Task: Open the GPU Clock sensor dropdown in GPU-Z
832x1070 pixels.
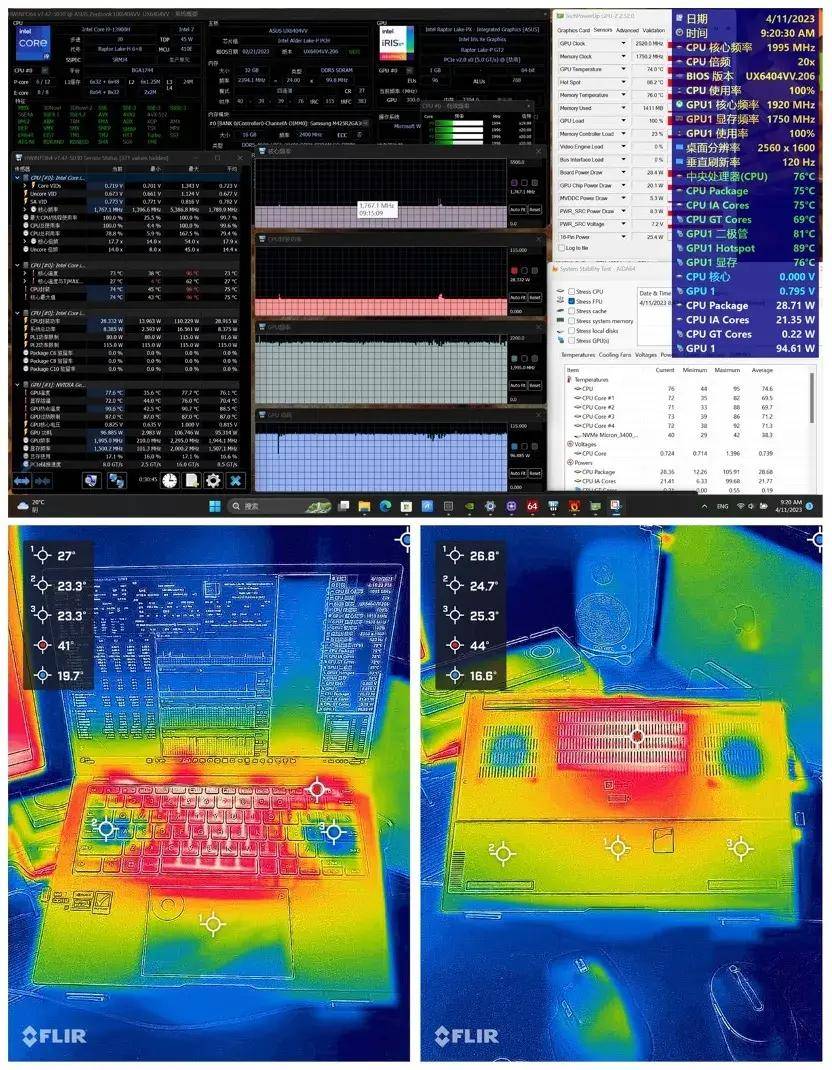Action: click(623, 43)
